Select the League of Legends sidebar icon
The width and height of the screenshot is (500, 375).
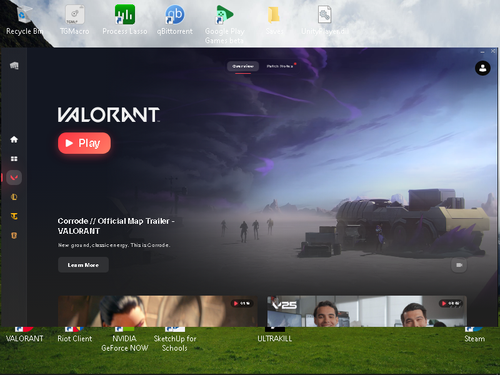pos(14,197)
